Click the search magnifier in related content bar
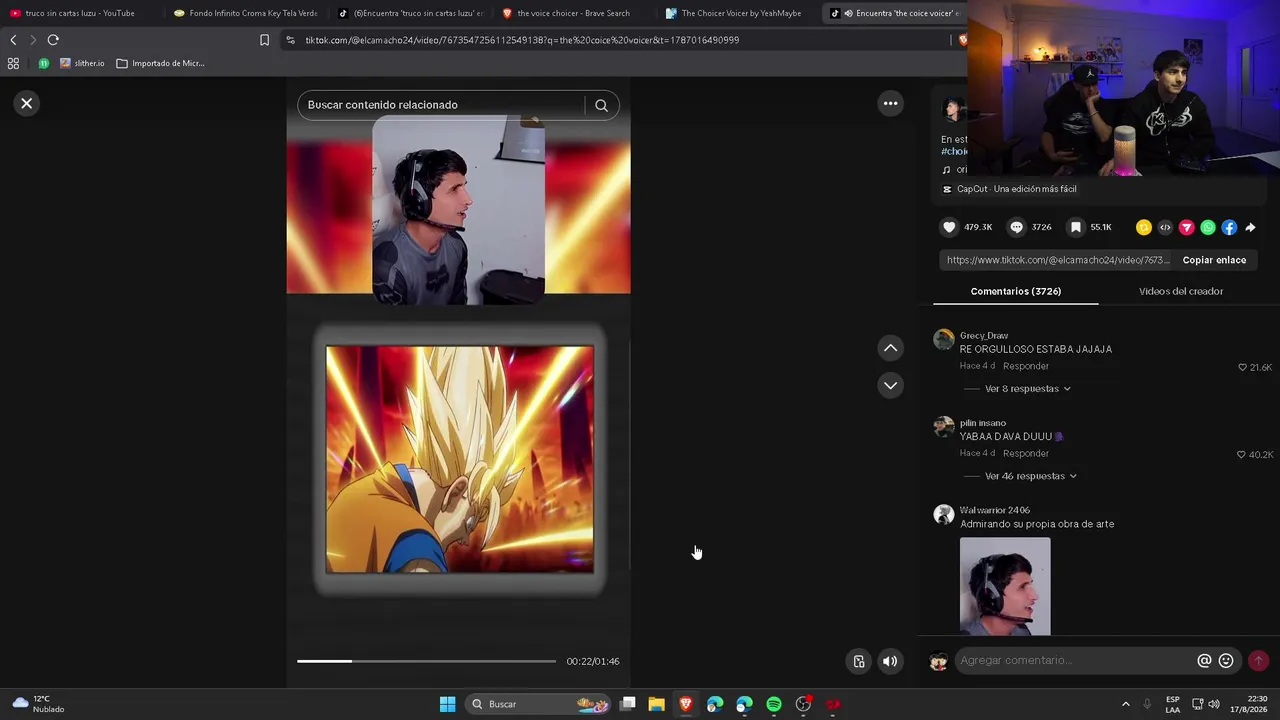The width and height of the screenshot is (1280, 720). (x=601, y=105)
